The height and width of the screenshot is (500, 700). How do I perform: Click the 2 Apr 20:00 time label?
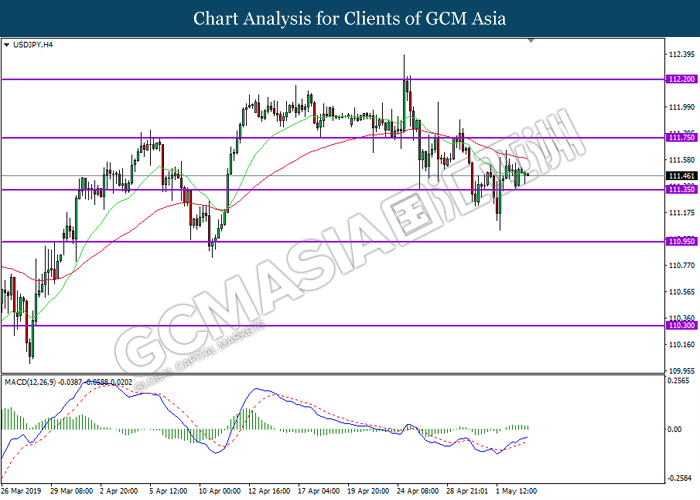(x=121, y=491)
